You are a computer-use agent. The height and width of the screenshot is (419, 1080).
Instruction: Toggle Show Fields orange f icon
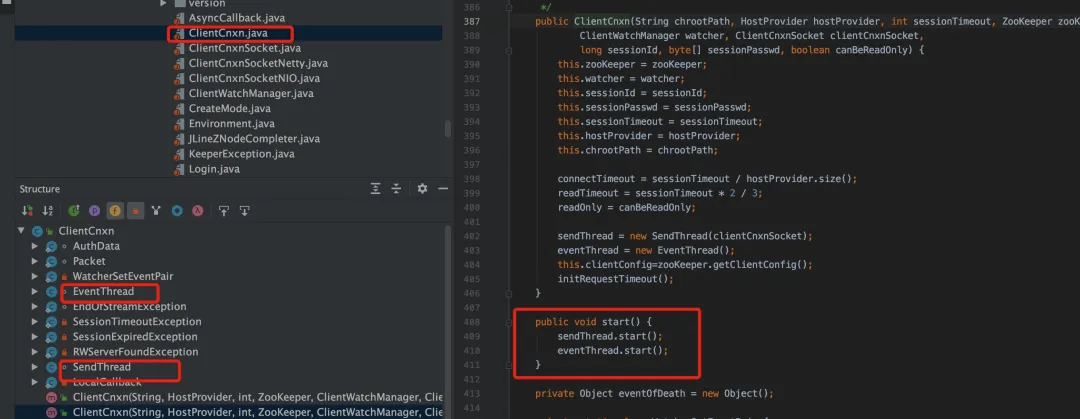click(x=115, y=211)
